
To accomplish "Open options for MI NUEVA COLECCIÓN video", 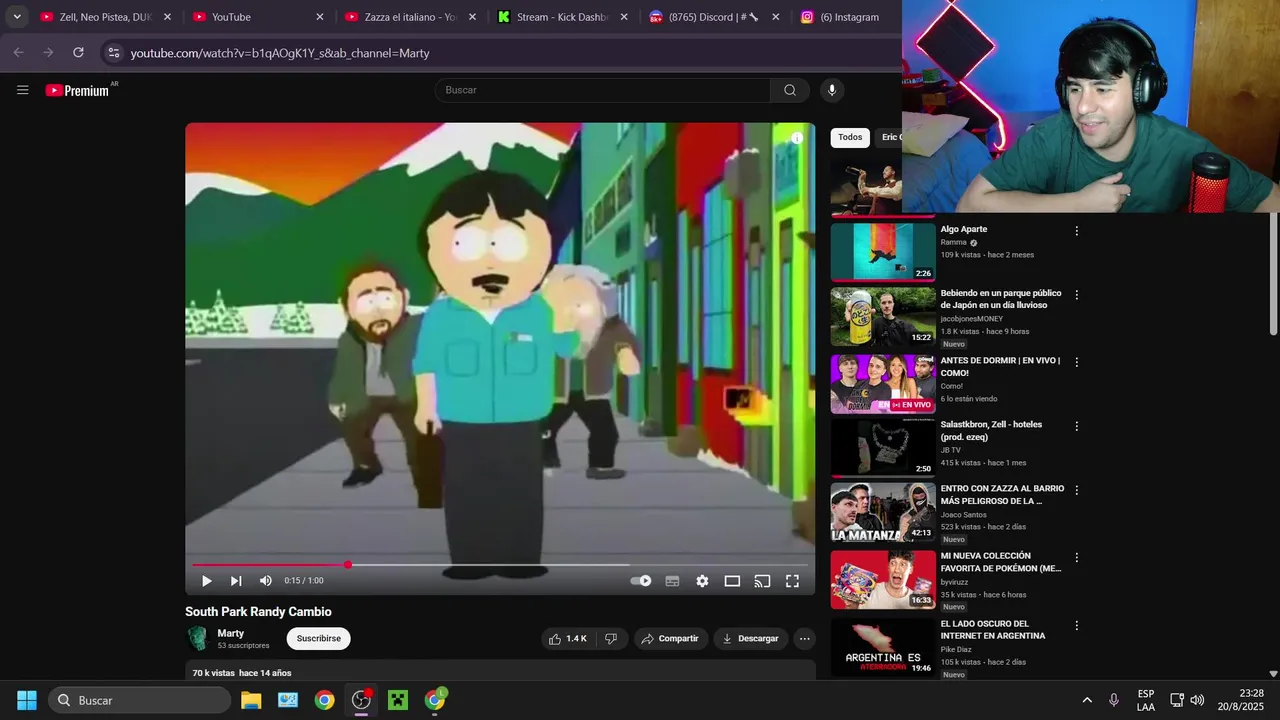I will [1077, 557].
